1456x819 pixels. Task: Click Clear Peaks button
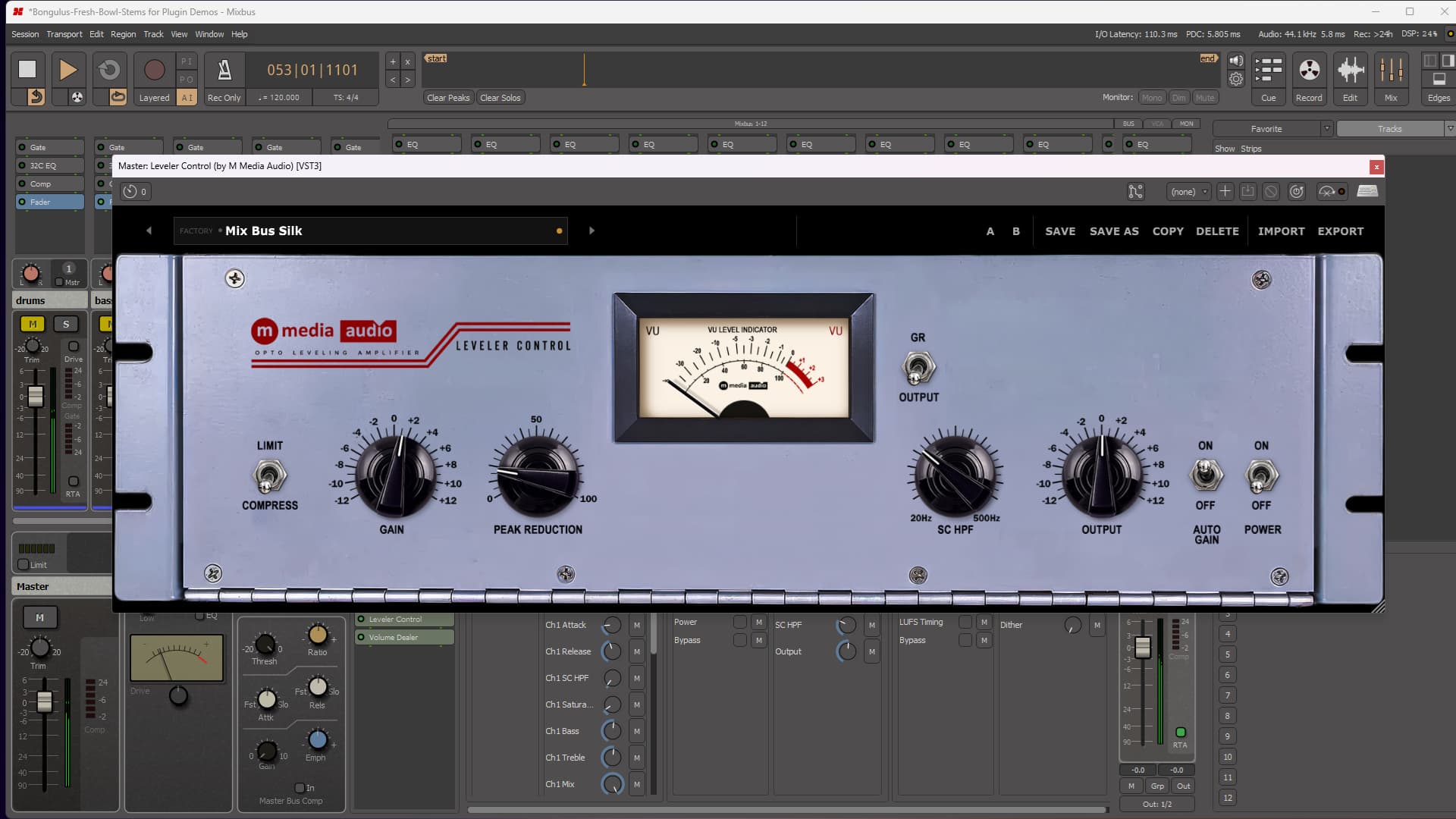(x=448, y=97)
